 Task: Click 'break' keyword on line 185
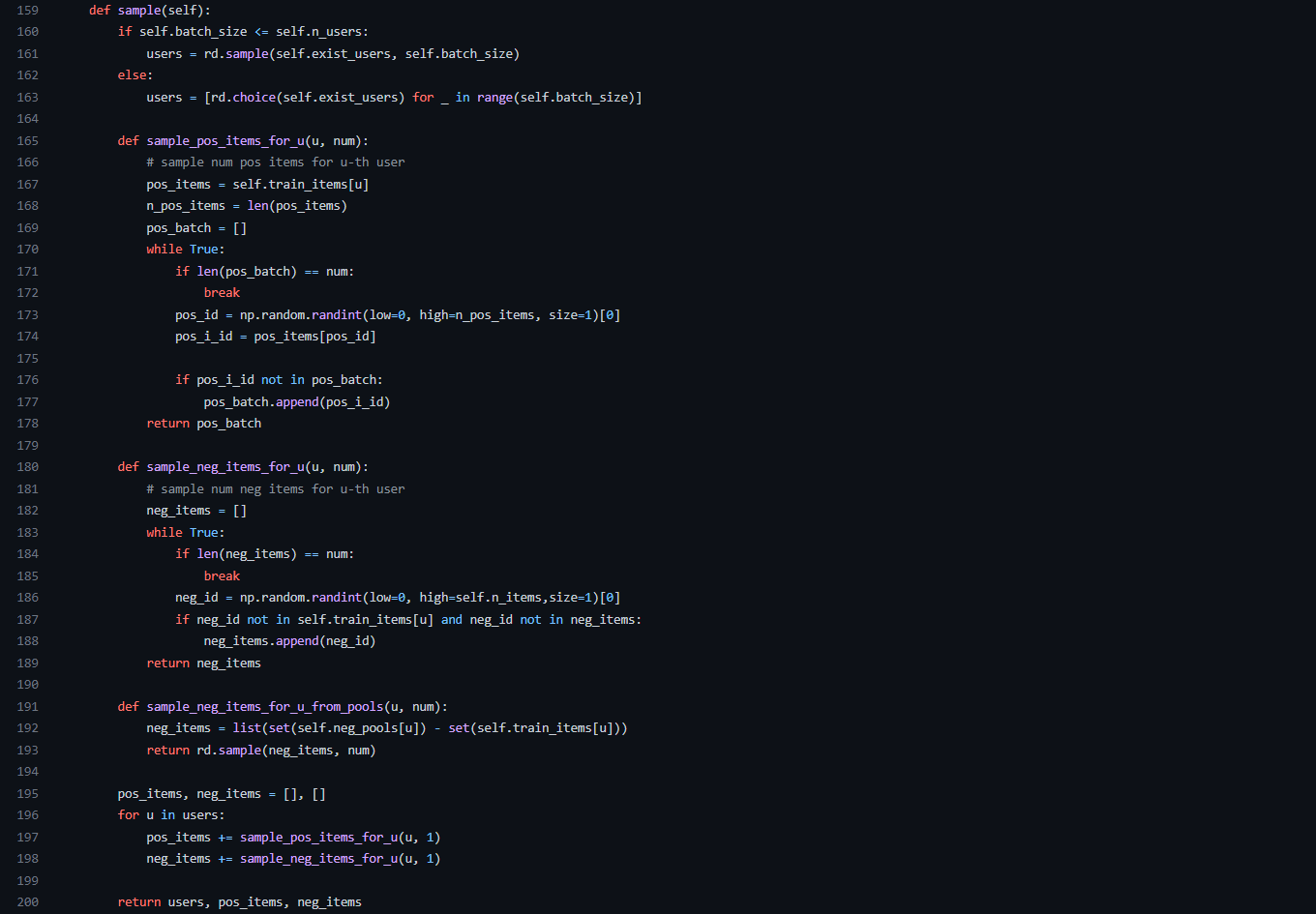pyautogui.click(x=222, y=576)
